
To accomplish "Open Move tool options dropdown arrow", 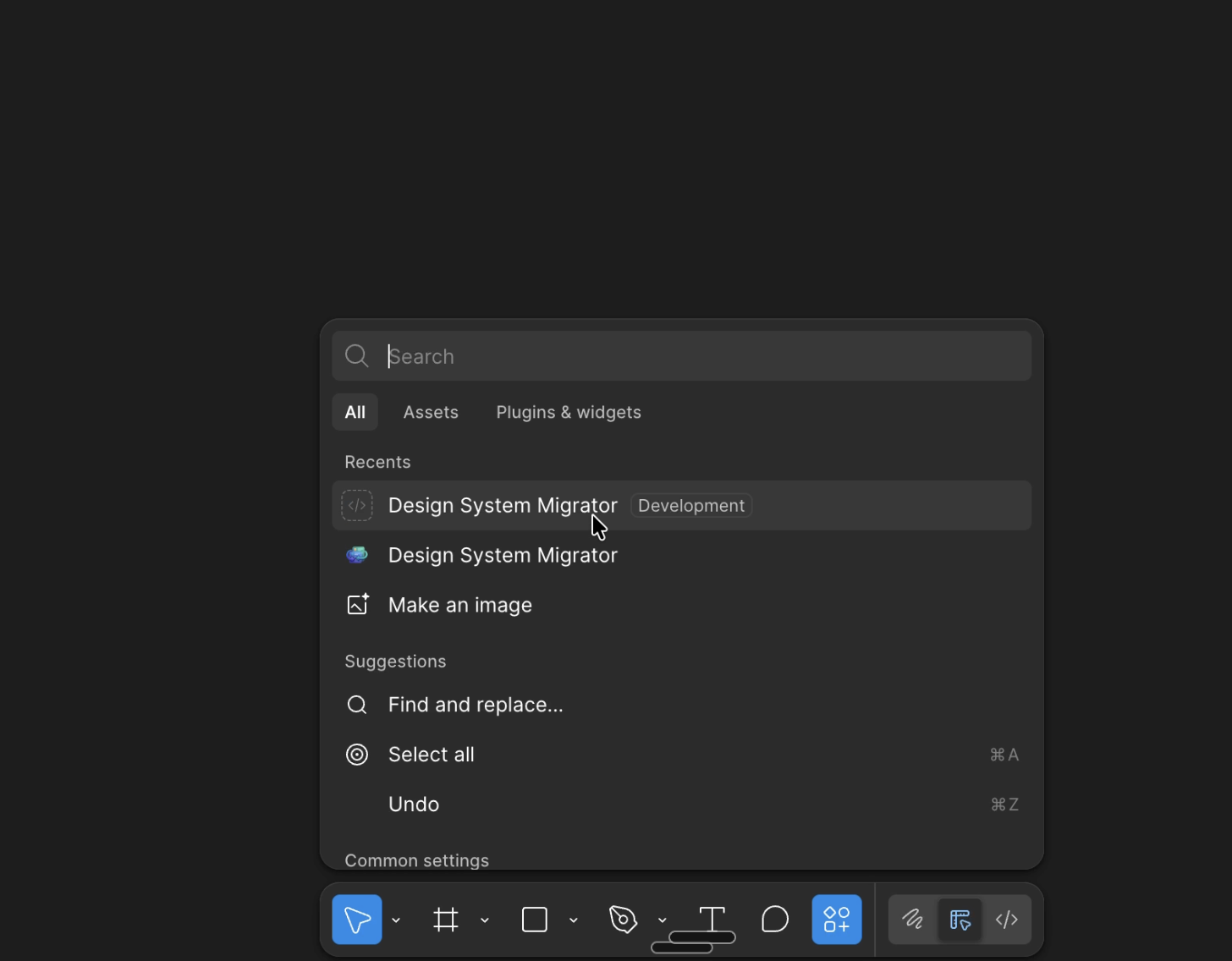I will tap(396, 920).
